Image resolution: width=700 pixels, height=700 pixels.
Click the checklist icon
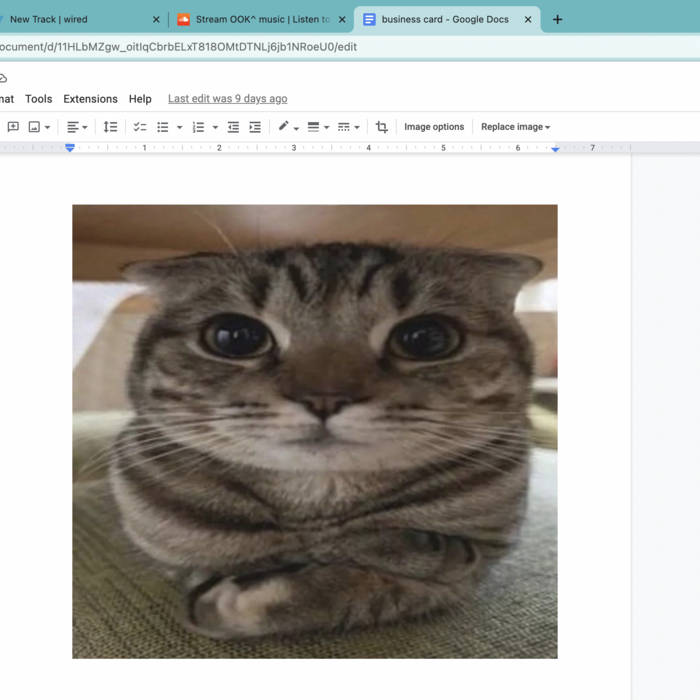(140, 127)
